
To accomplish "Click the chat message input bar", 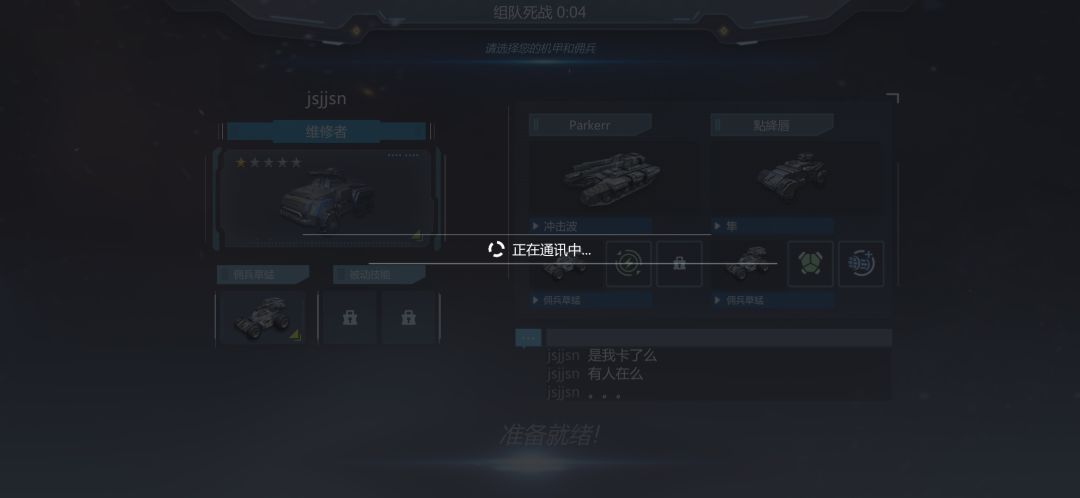I will [718, 338].
